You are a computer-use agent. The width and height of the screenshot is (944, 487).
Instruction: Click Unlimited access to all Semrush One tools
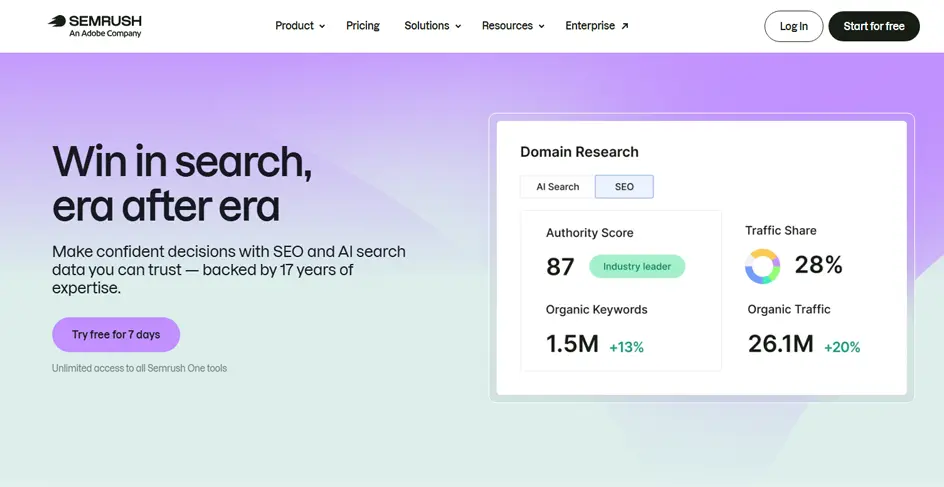click(139, 368)
